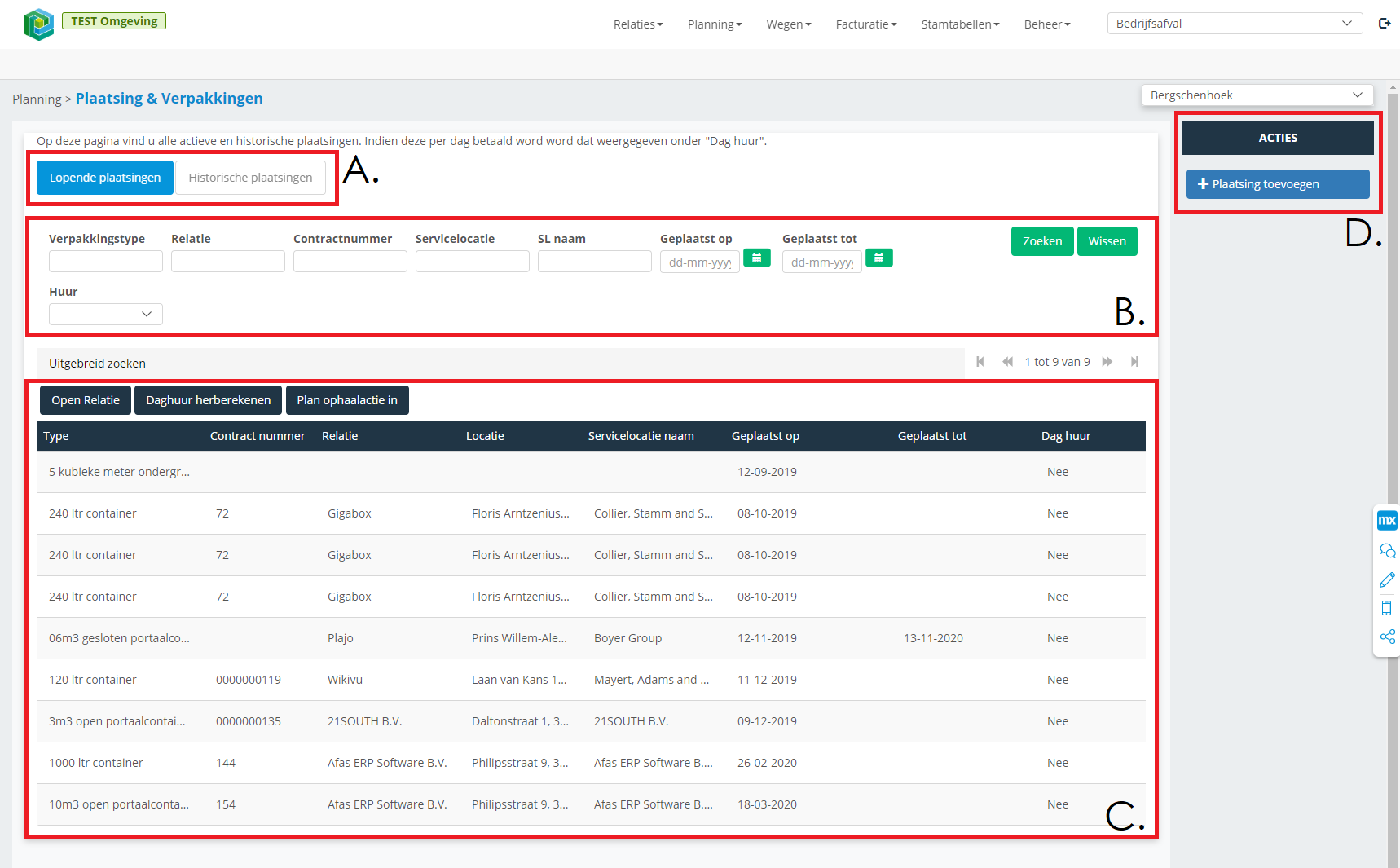The image size is (1400, 868).
Task: Expand the Bedrijfsafval dropdown
Action: [x=1235, y=24]
